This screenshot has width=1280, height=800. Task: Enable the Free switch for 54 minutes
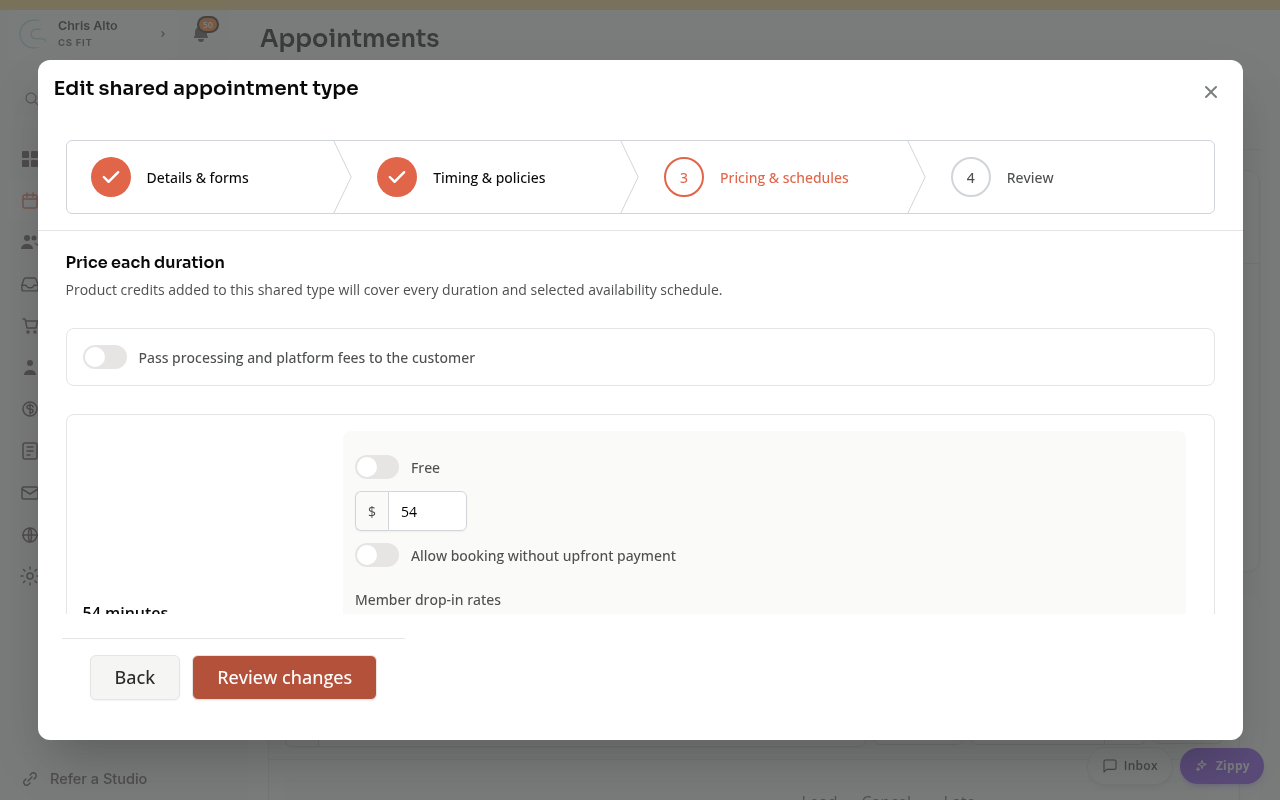click(377, 467)
